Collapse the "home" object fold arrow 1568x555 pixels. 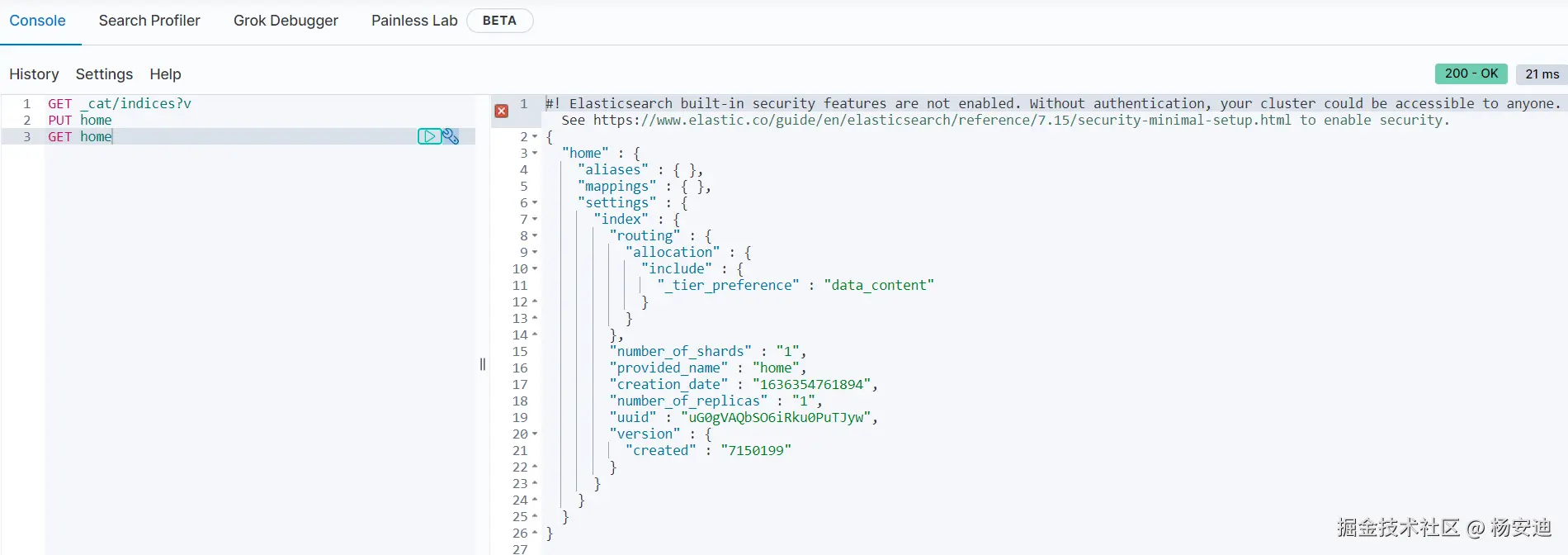coord(535,154)
